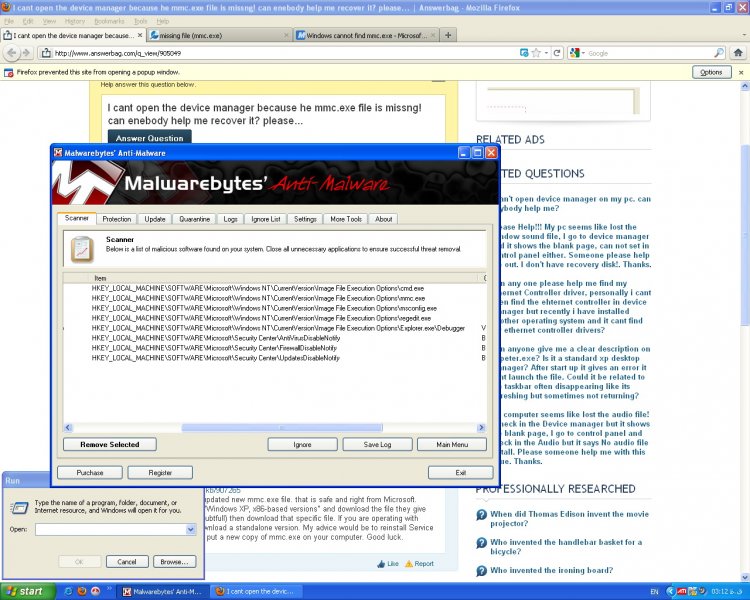Click Options on popup notification bar
Image resolution: width=750 pixels, height=600 pixels.
[x=711, y=72]
